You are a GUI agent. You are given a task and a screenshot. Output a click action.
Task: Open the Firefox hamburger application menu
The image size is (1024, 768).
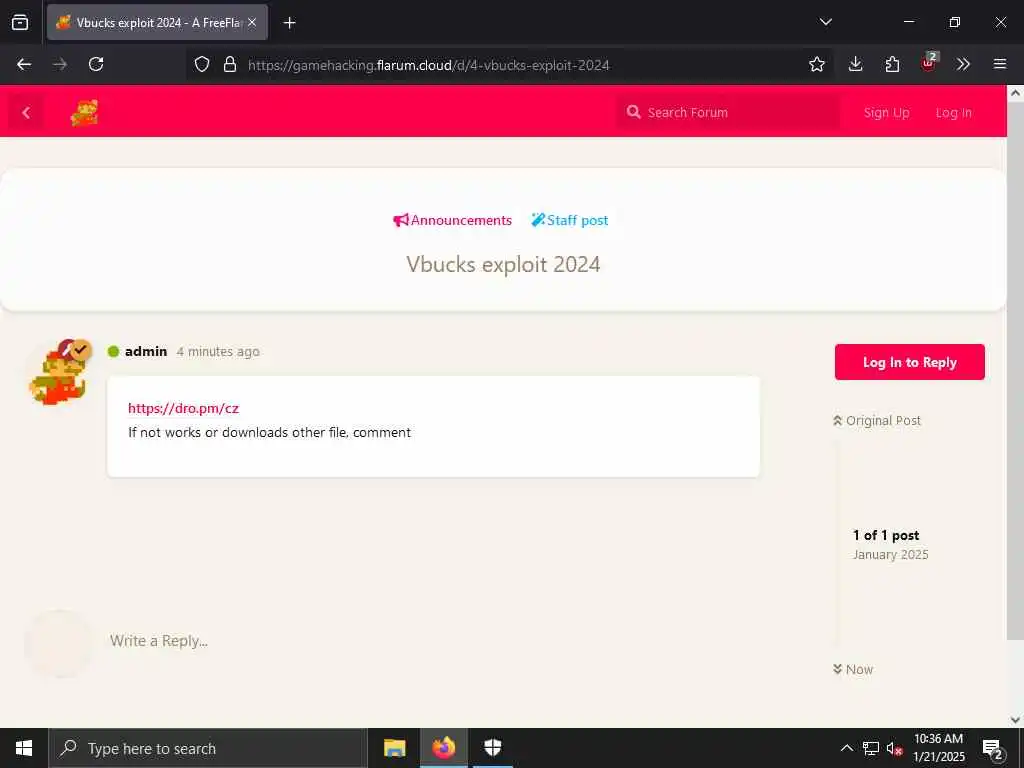click(1000, 64)
